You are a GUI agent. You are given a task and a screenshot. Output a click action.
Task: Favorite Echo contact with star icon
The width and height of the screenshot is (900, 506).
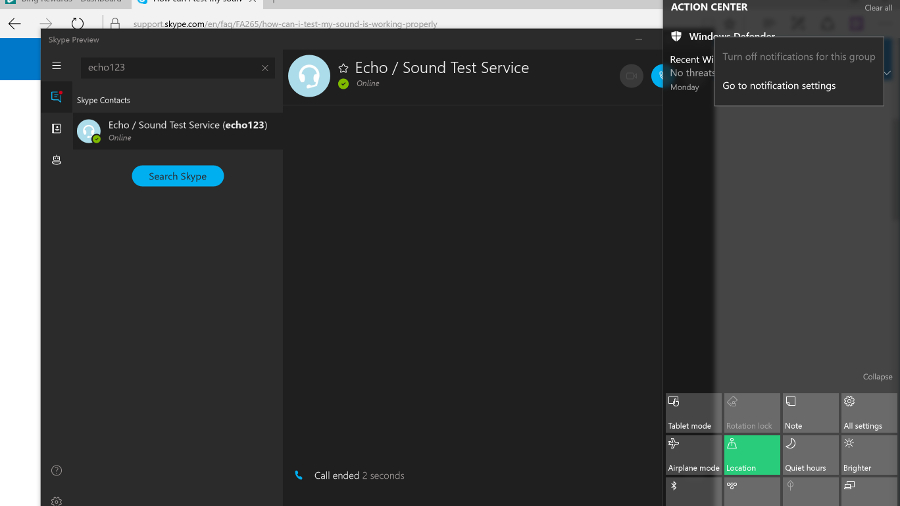(x=343, y=68)
